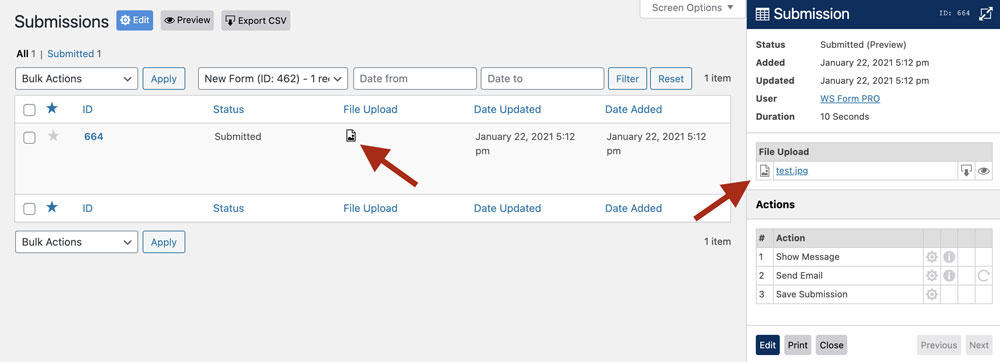The height and width of the screenshot is (362, 1000).
Task: Show the Submitted 1 filter view
Action: (x=74, y=54)
